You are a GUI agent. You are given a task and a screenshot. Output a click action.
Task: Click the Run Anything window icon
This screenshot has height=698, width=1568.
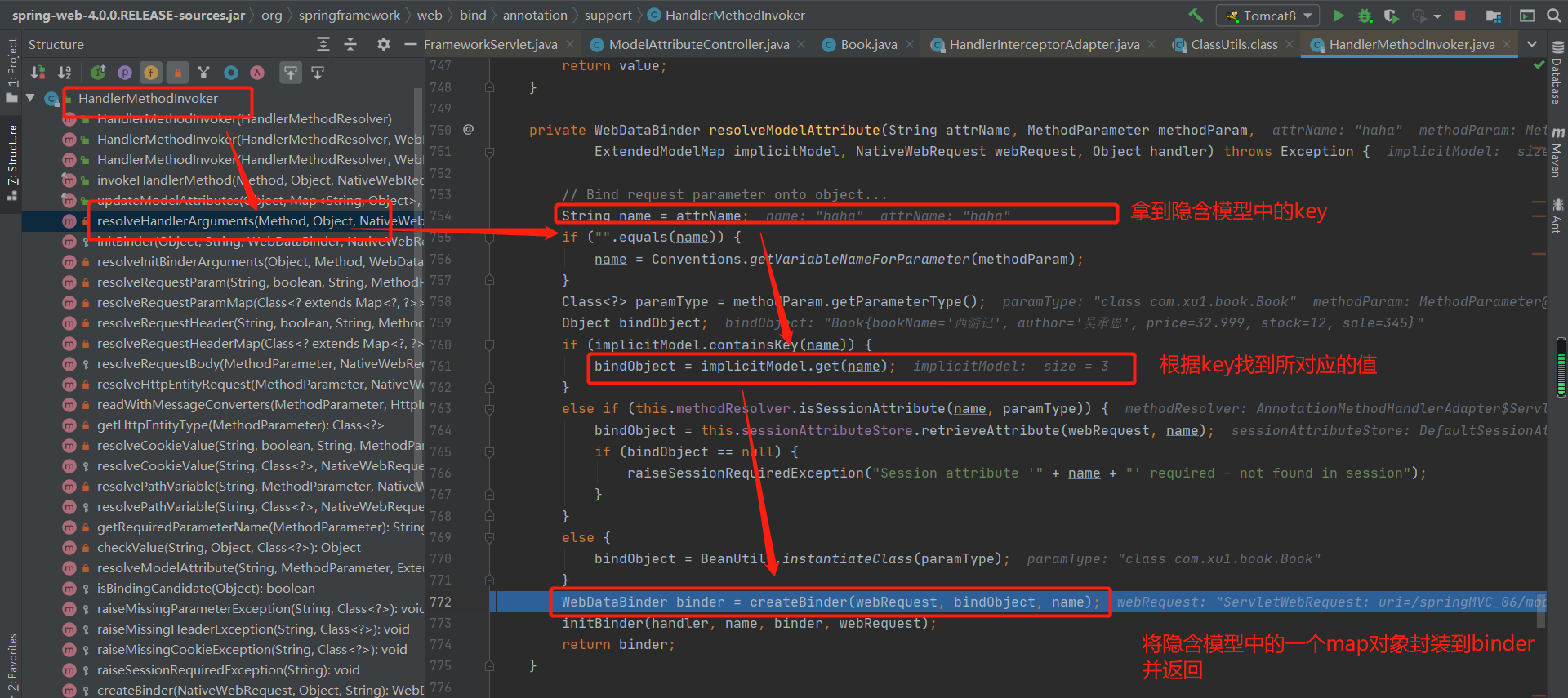click(x=1526, y=16)
